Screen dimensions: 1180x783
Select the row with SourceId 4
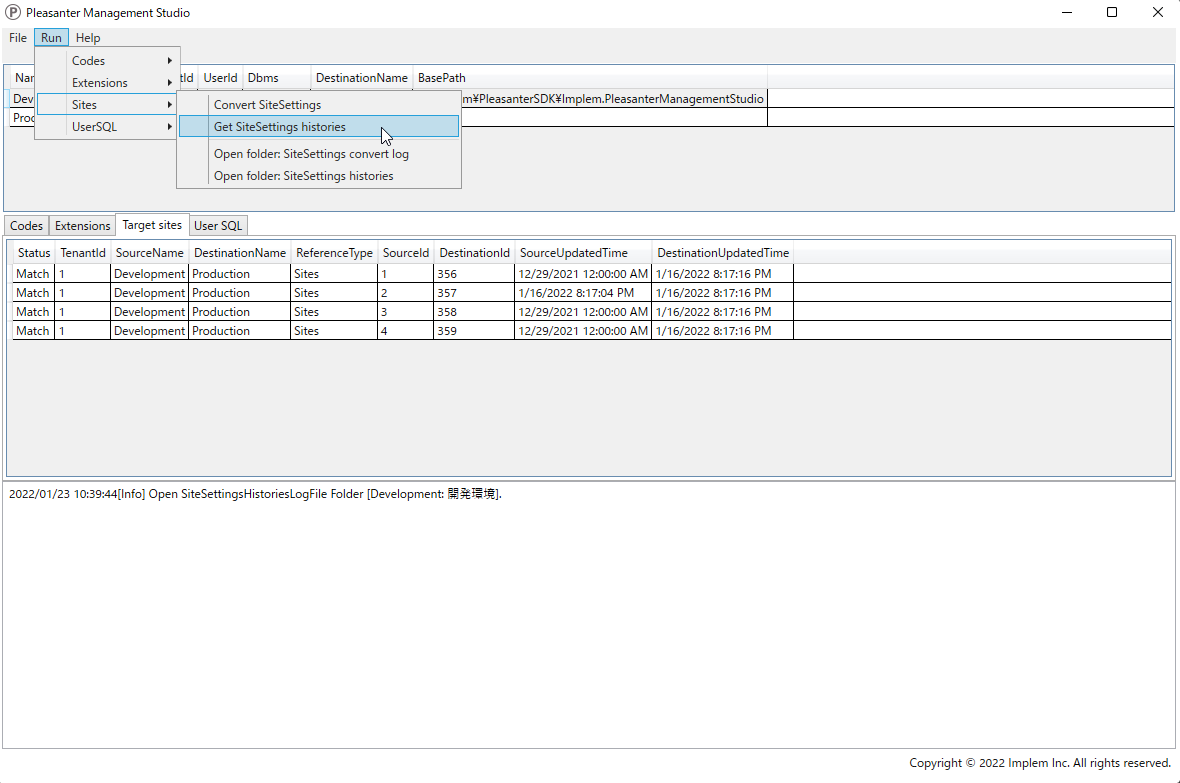592,331
